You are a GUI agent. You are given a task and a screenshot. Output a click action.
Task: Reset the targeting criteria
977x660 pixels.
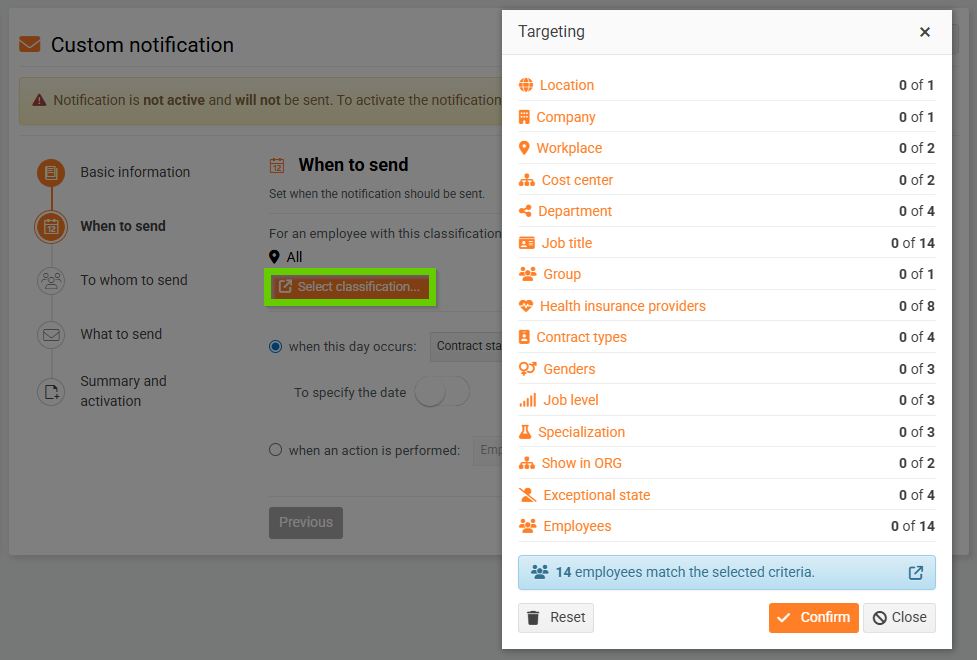tap(556, 617)
